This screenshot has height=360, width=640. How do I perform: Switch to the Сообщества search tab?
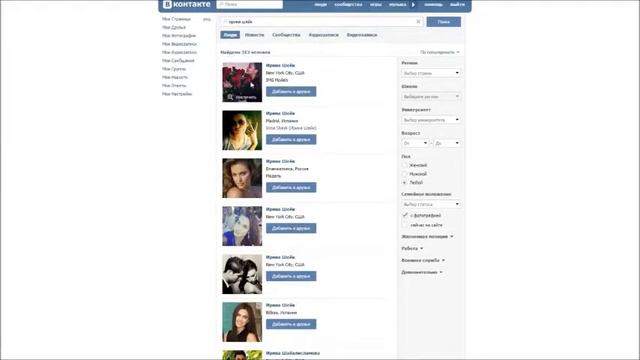(x=286, y=35)
